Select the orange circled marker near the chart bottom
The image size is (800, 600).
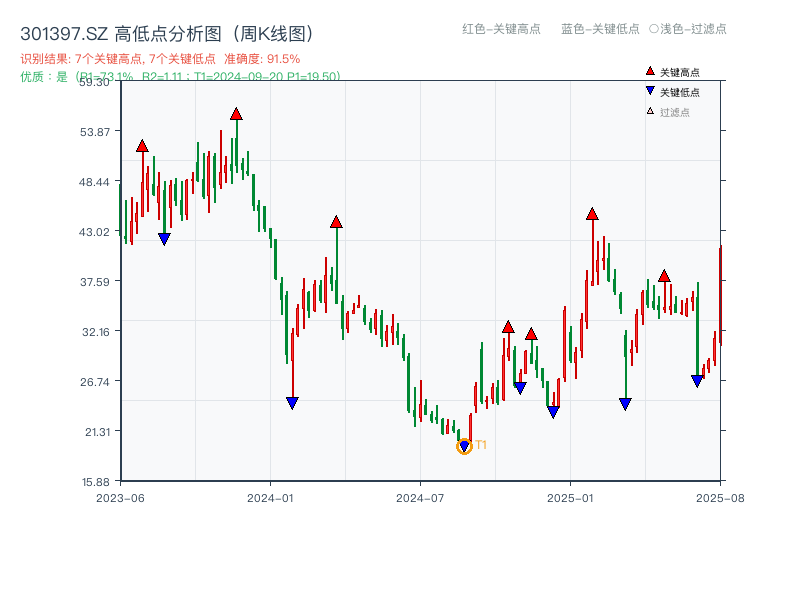pyautogui.click(x=464, y=445)
